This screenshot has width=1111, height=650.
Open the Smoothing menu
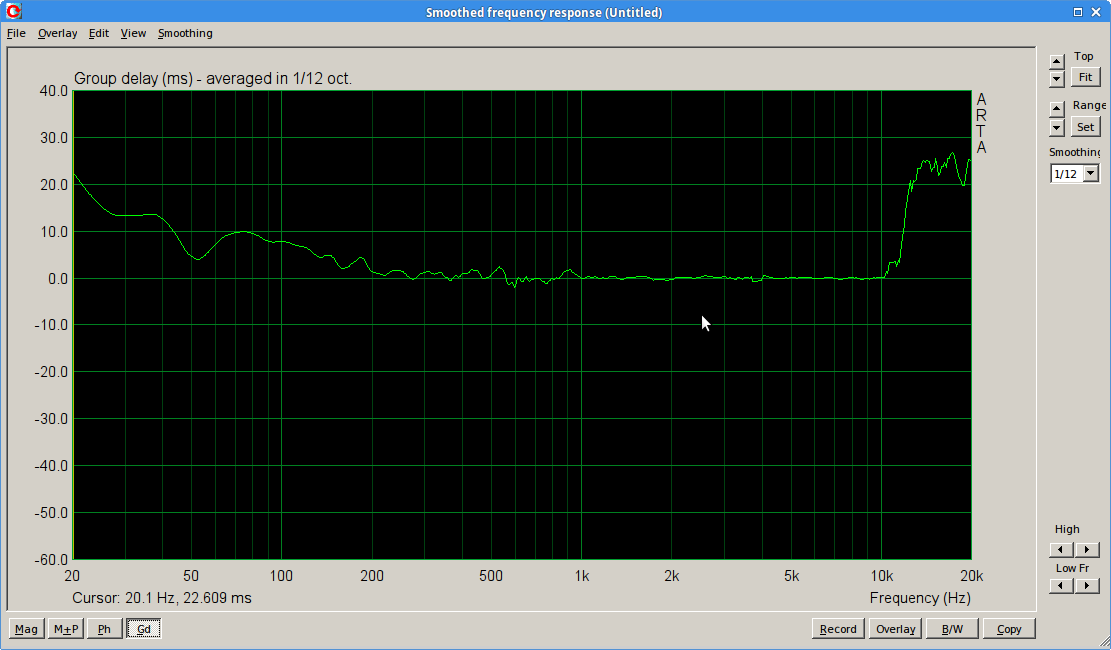tap(185, 33)
